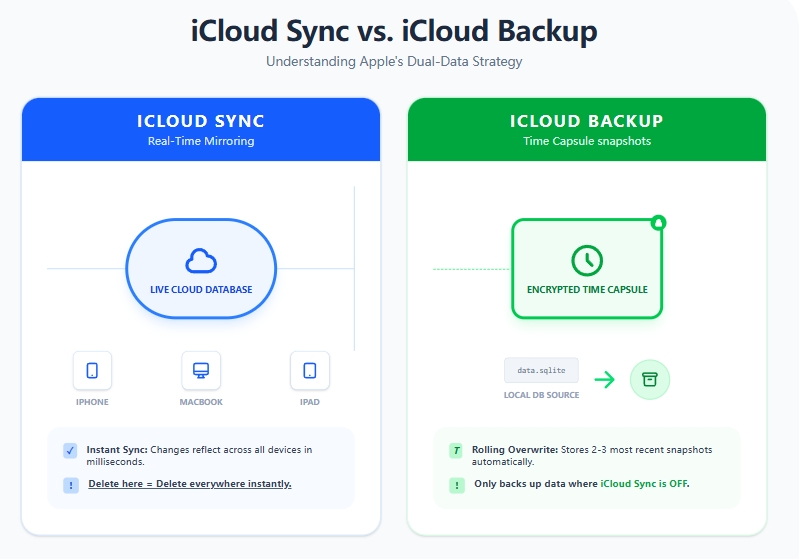Click the green archive box icon
The width and height of the screenshot is (802, 559).
650,379
